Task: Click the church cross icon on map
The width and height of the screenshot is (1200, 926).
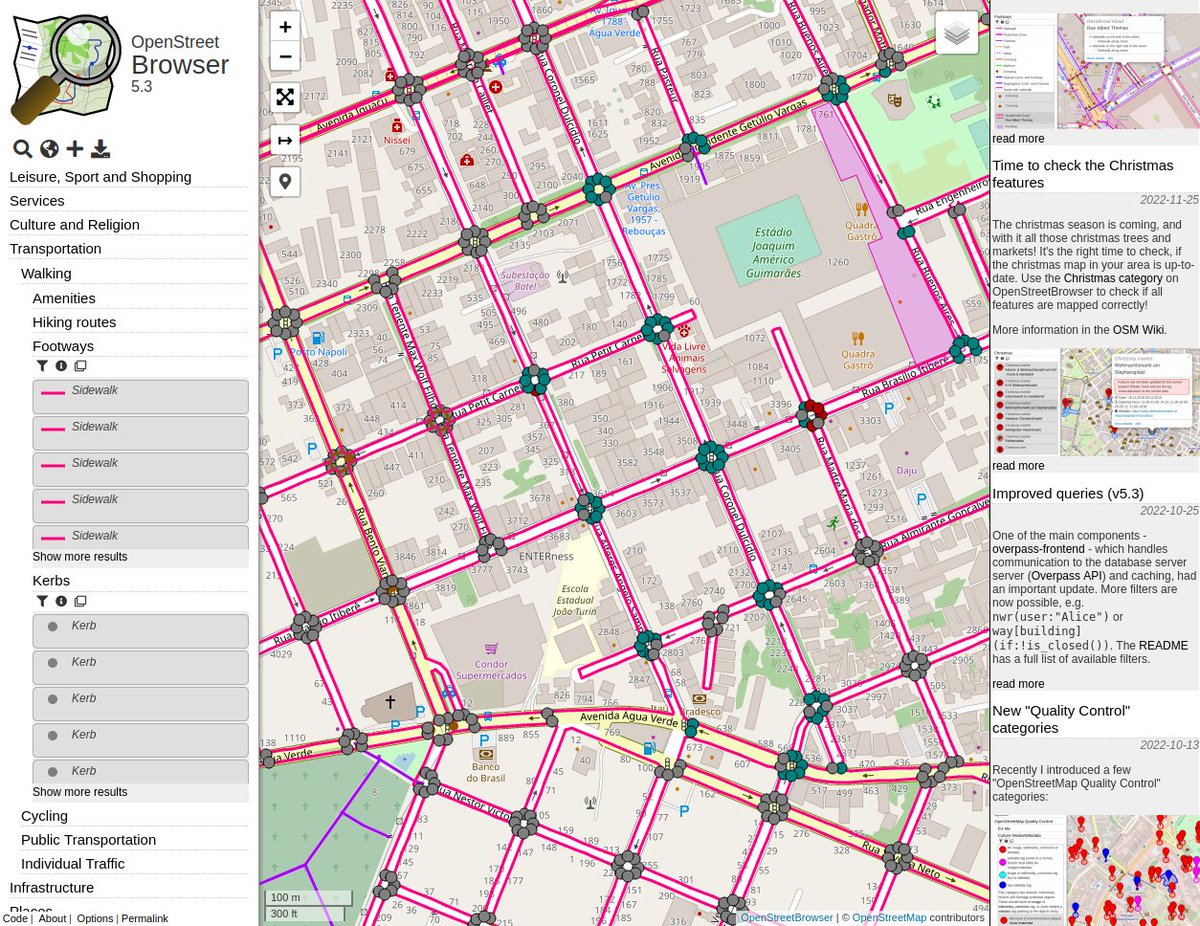Action: tap(390, 702)
